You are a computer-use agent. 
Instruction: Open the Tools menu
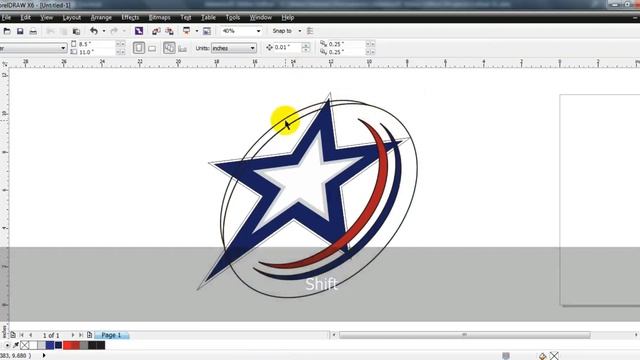(233, 18)
